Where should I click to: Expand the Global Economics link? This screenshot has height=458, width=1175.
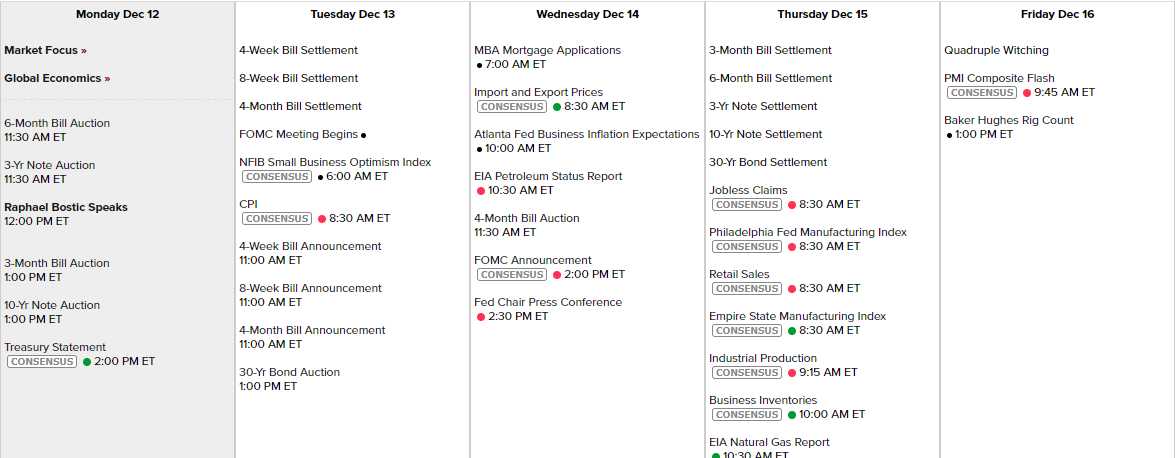pyautogui.click(x=57, y=78)
